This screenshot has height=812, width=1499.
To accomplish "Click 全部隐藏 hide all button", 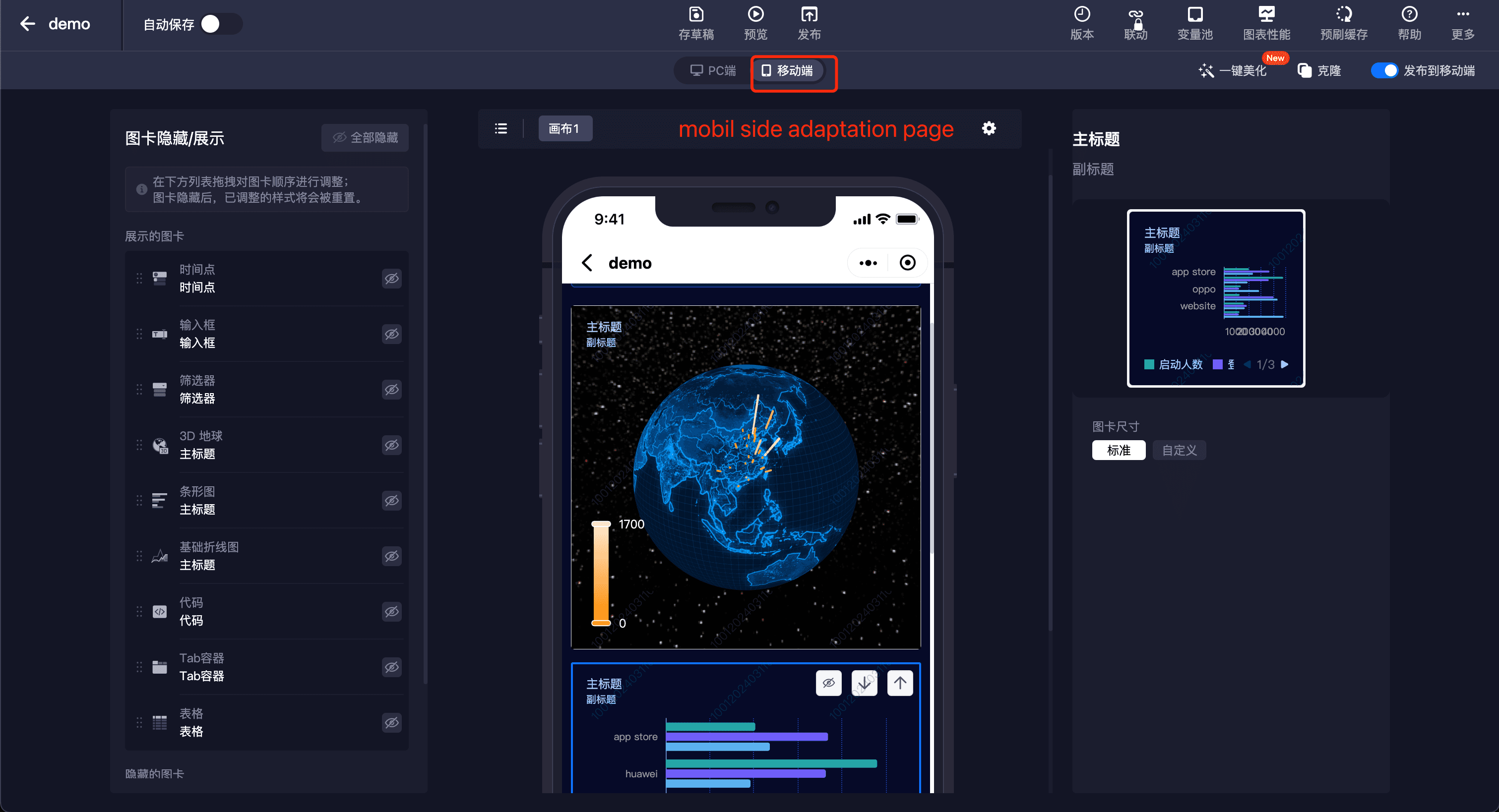I will click(x=365, y=137).
